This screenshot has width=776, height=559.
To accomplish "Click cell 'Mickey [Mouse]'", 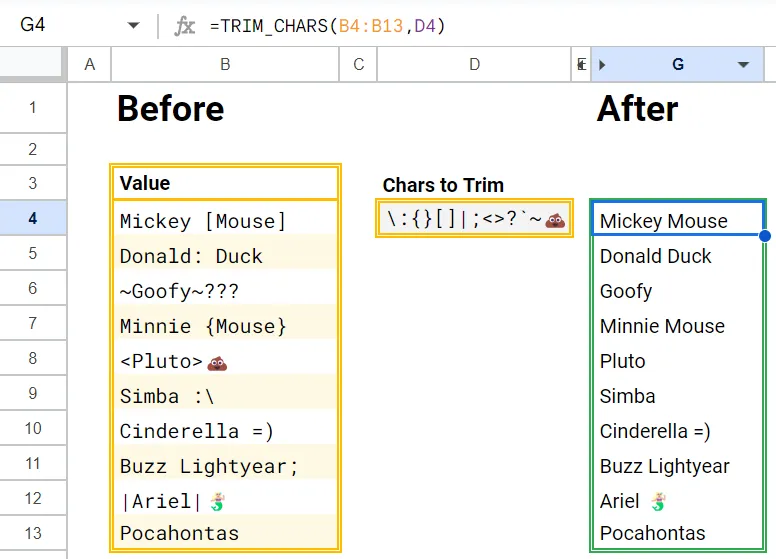I will pos(225,218).
